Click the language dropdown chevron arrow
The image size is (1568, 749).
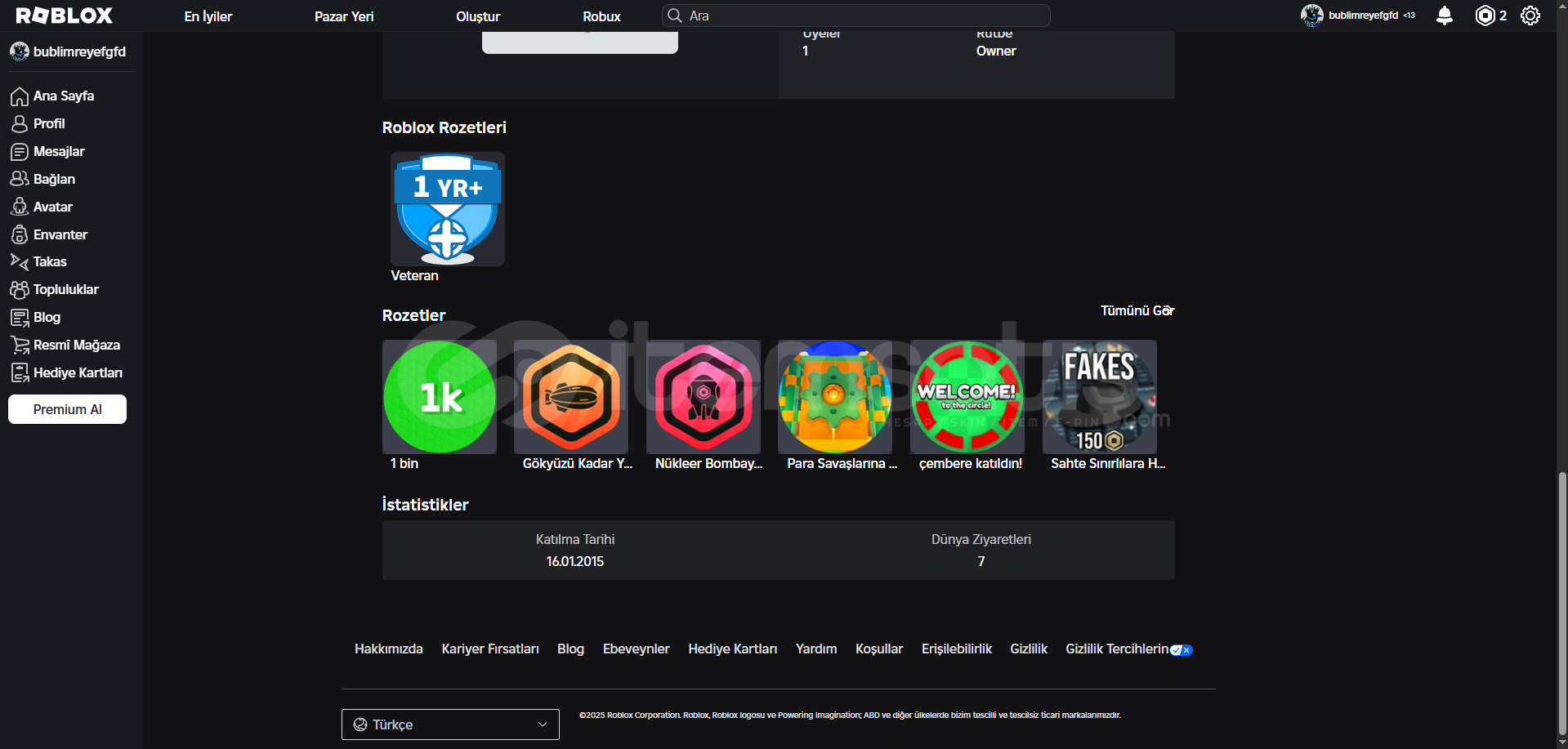(x=543, y=724)
